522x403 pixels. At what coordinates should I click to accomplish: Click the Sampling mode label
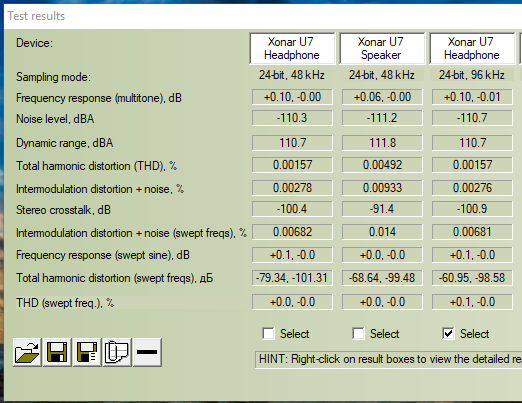click(53, 77)
